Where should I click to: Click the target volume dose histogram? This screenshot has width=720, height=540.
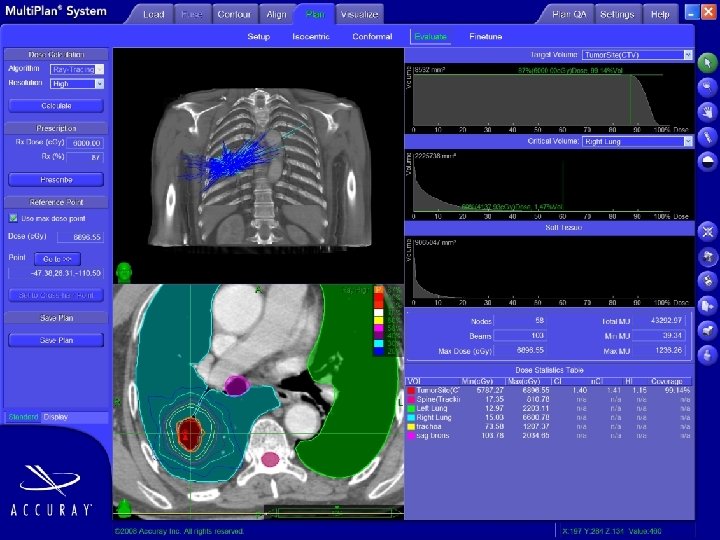(549, 98)
